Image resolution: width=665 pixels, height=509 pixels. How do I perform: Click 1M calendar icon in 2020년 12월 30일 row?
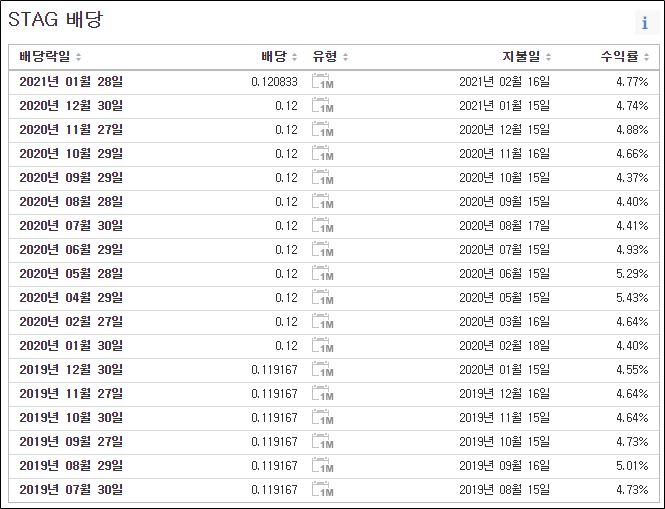[x=322, y=105]
